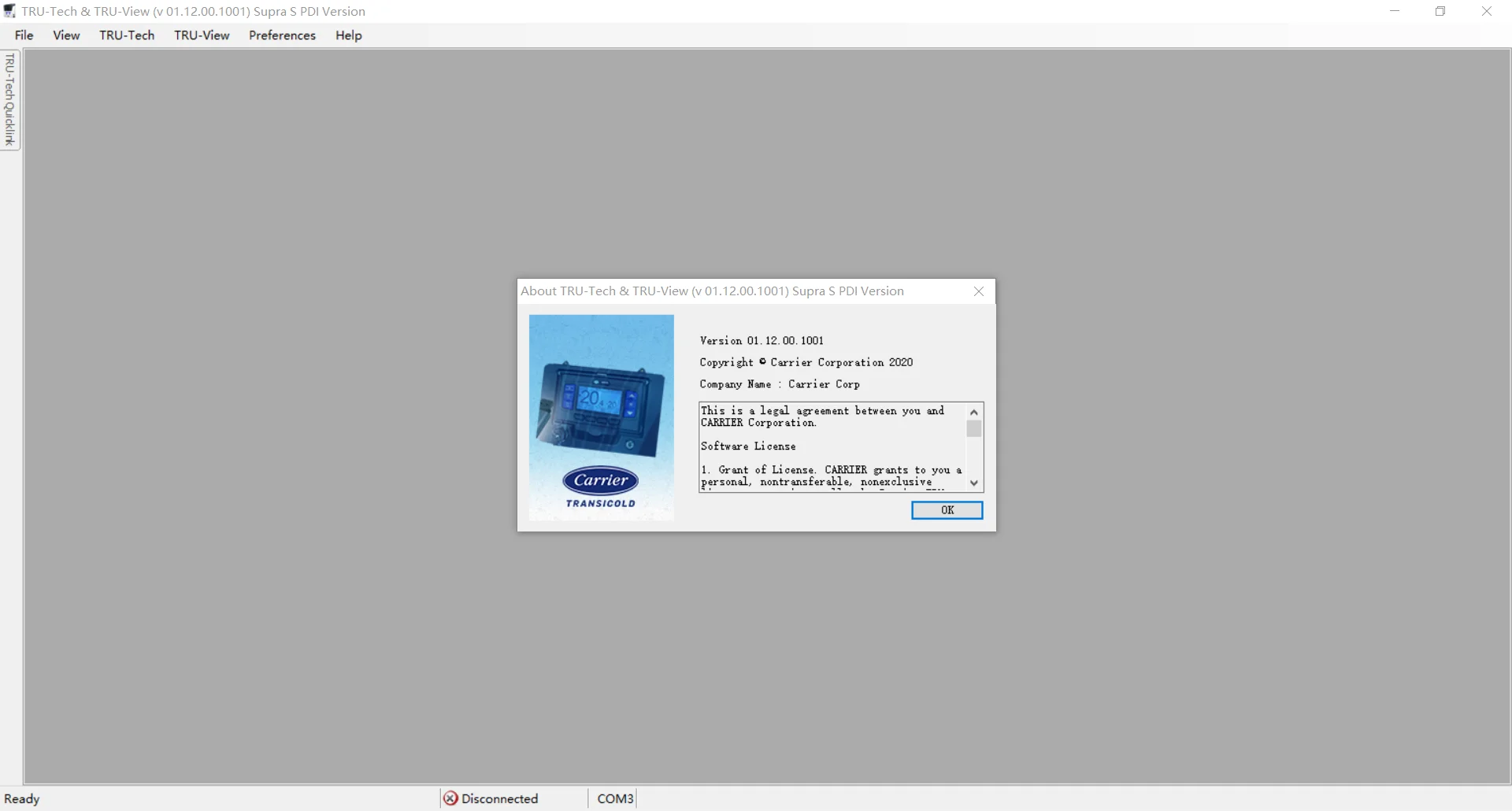Viewport: 1512px width, 811px height.
Task: Click the license text scroll-down arrow
Action: (974, 483)
